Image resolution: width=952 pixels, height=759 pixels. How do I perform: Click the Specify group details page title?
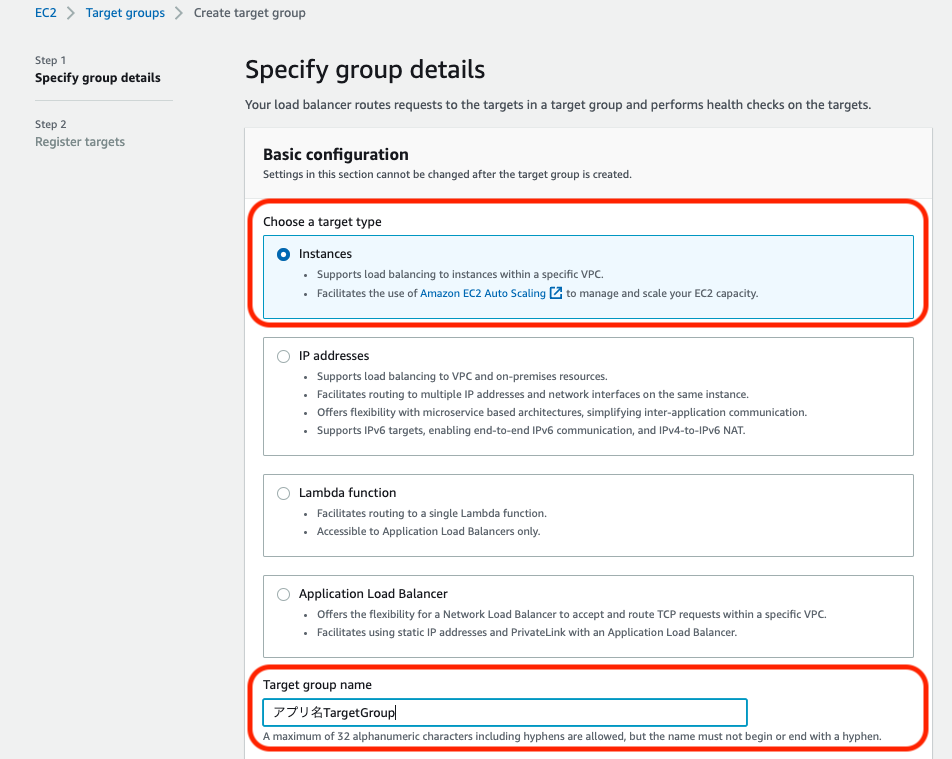pos(365,70)
